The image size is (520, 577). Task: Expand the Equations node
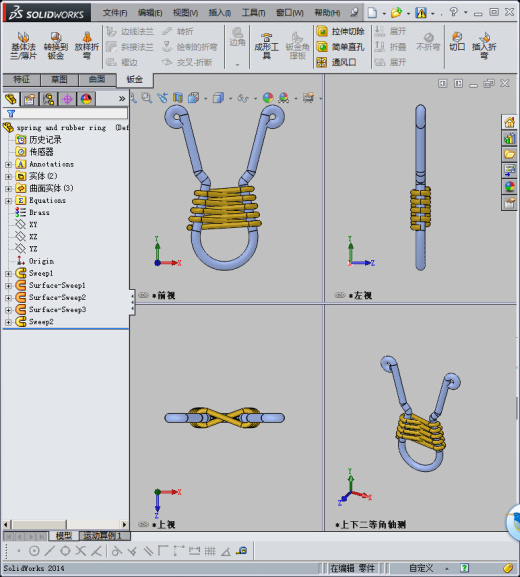[8, 201]
